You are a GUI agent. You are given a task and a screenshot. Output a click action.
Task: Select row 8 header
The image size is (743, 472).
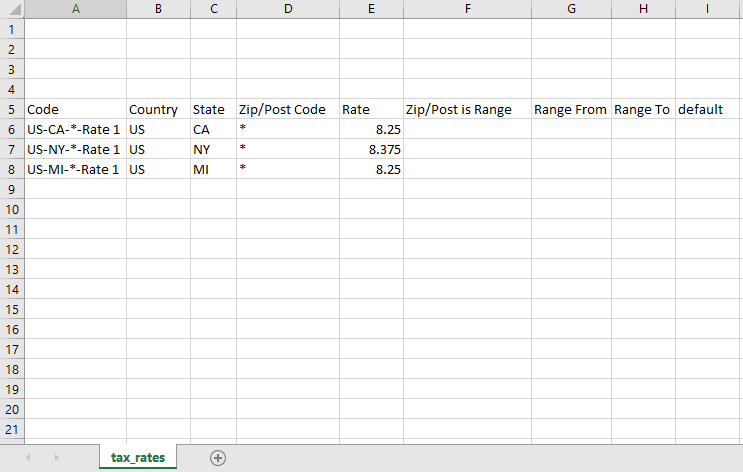[x=12, y=170]
